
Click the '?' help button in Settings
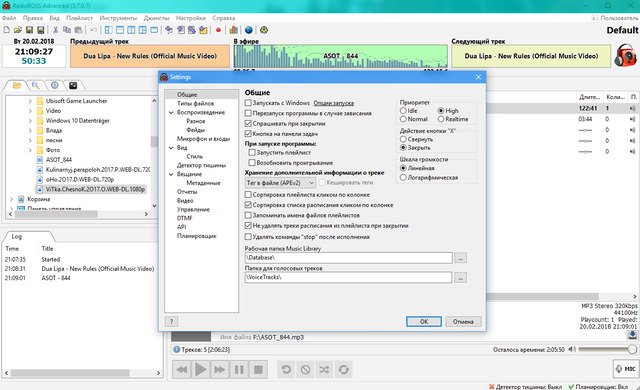click(x=171, y=321)
